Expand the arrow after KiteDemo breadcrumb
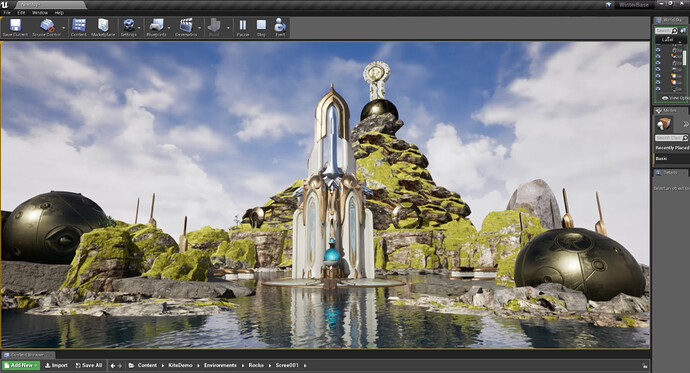This screenshot has width=690, height=373. pos(198,366)
